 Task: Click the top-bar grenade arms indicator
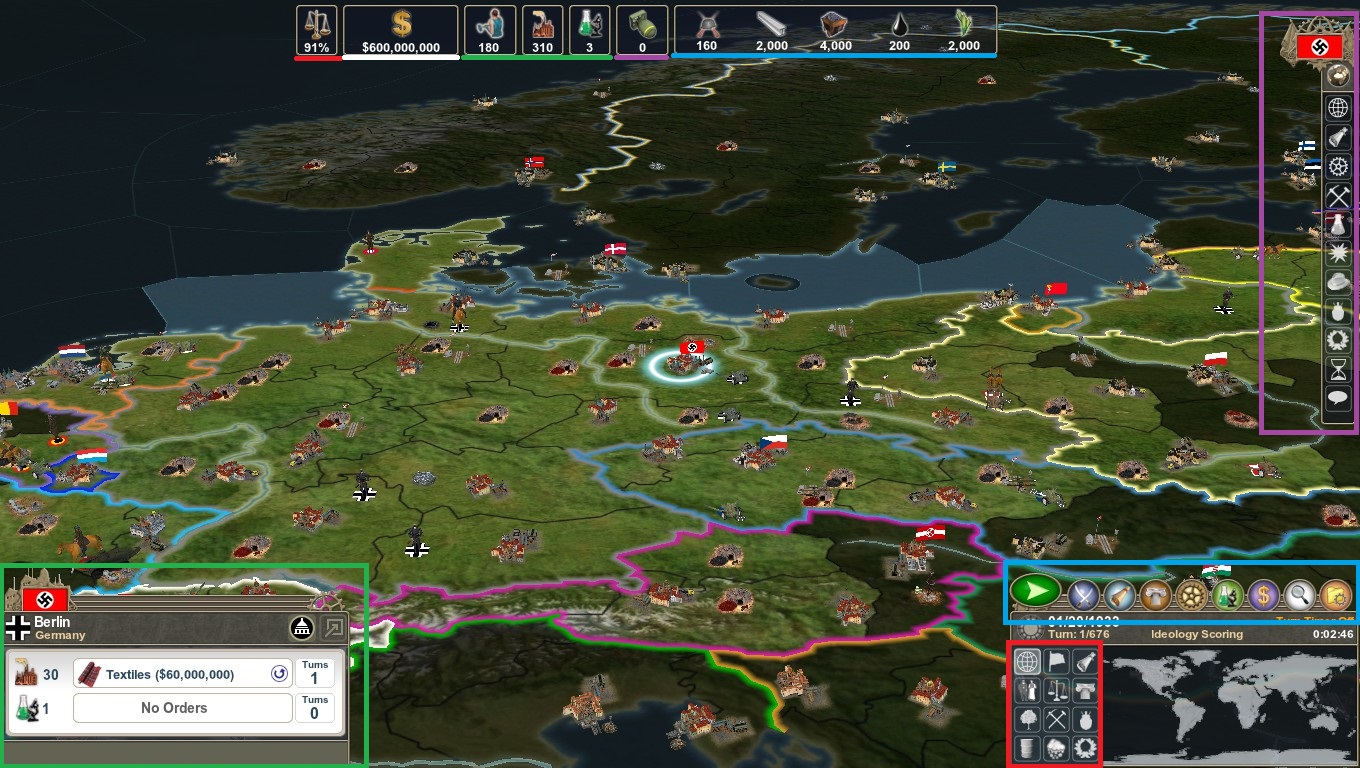tap(642, 31)
